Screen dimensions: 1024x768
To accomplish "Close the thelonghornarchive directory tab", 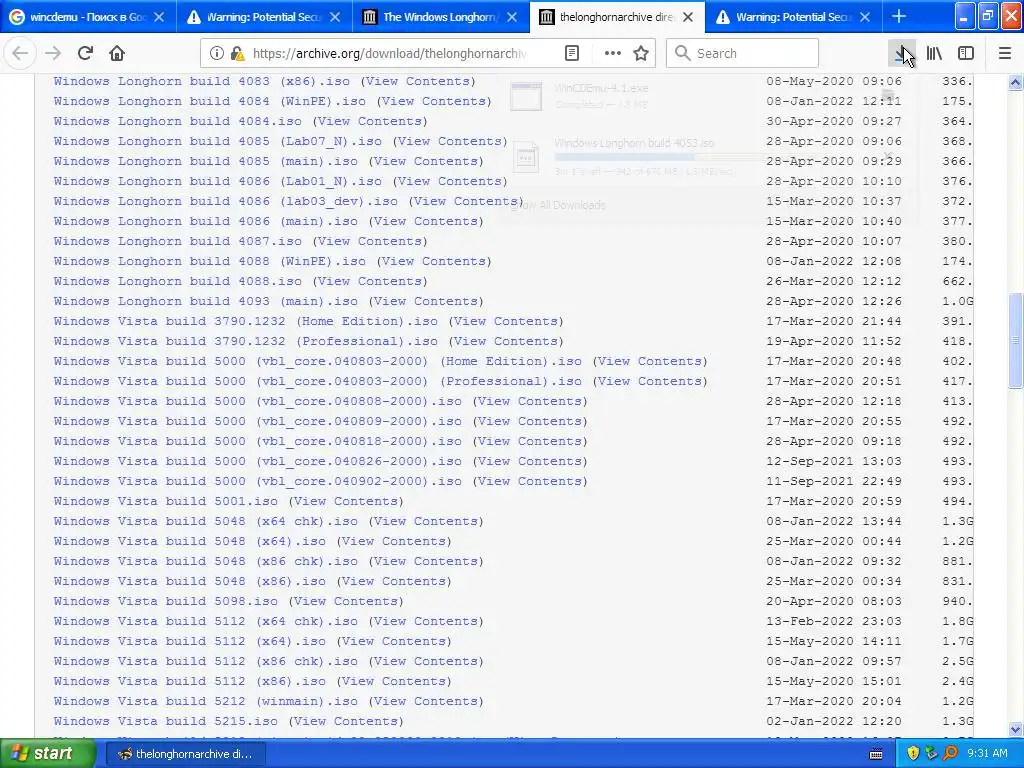I will coord(688,18).
